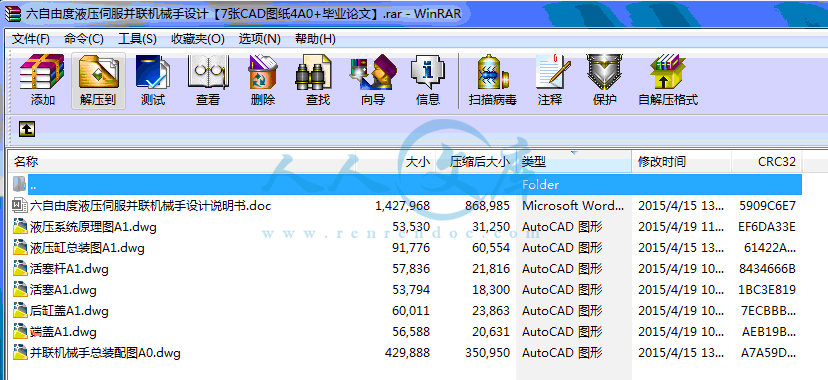Show archive 信息 (Info)
The height and width of the screenshot is (380, 828).
pos(428,80)
